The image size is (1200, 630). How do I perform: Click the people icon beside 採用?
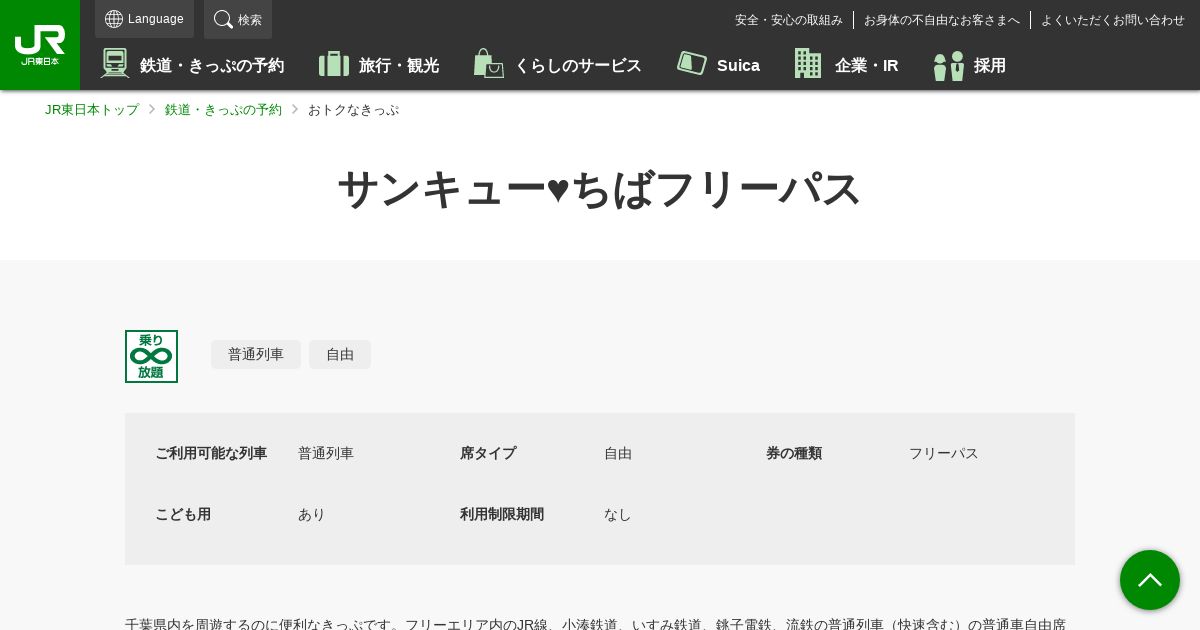point(948,65)
